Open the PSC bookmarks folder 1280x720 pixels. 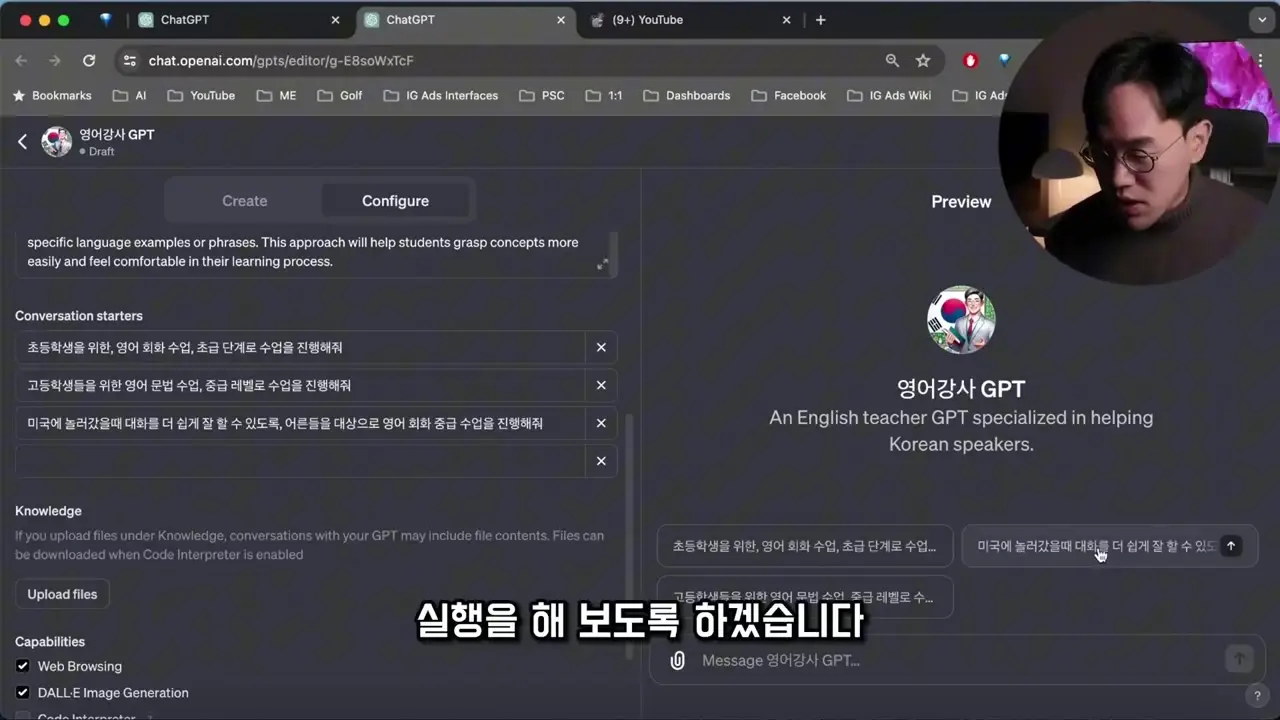(x=542, y=95)
